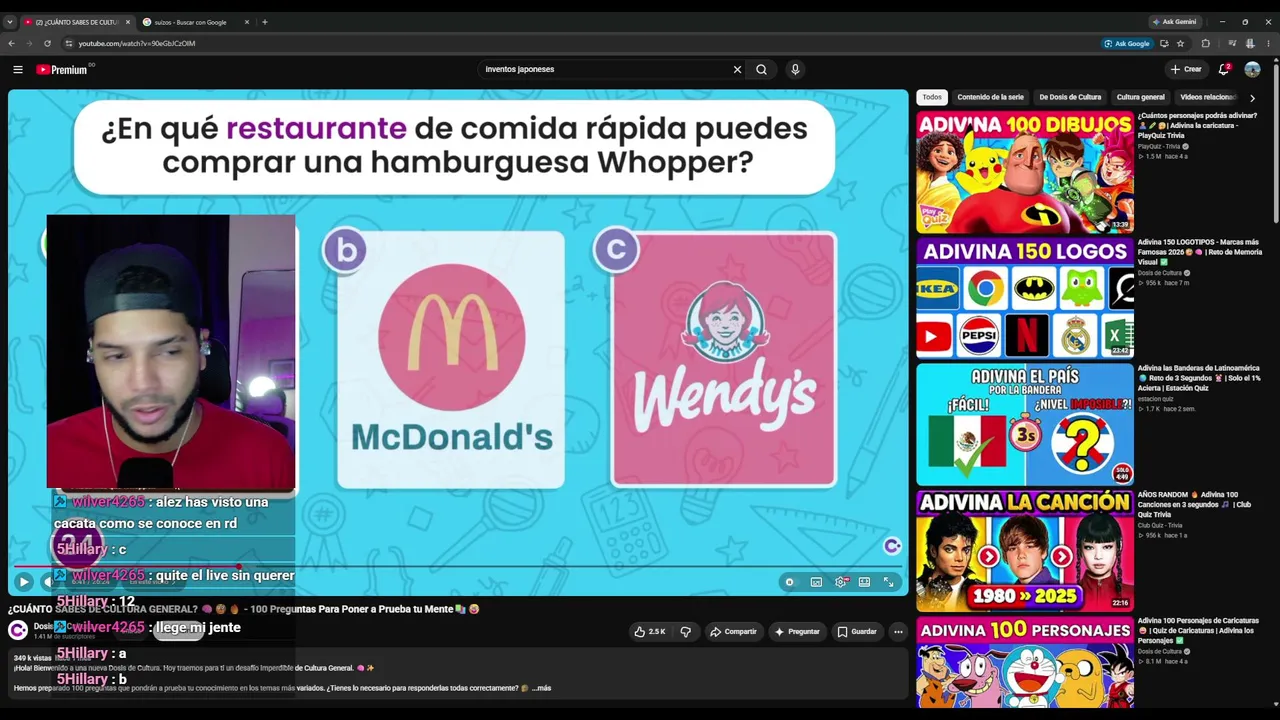Image resolution: width=1280 pixels, height=720 pixels.
Task: Click the Compartir share button
Action: 733,631
